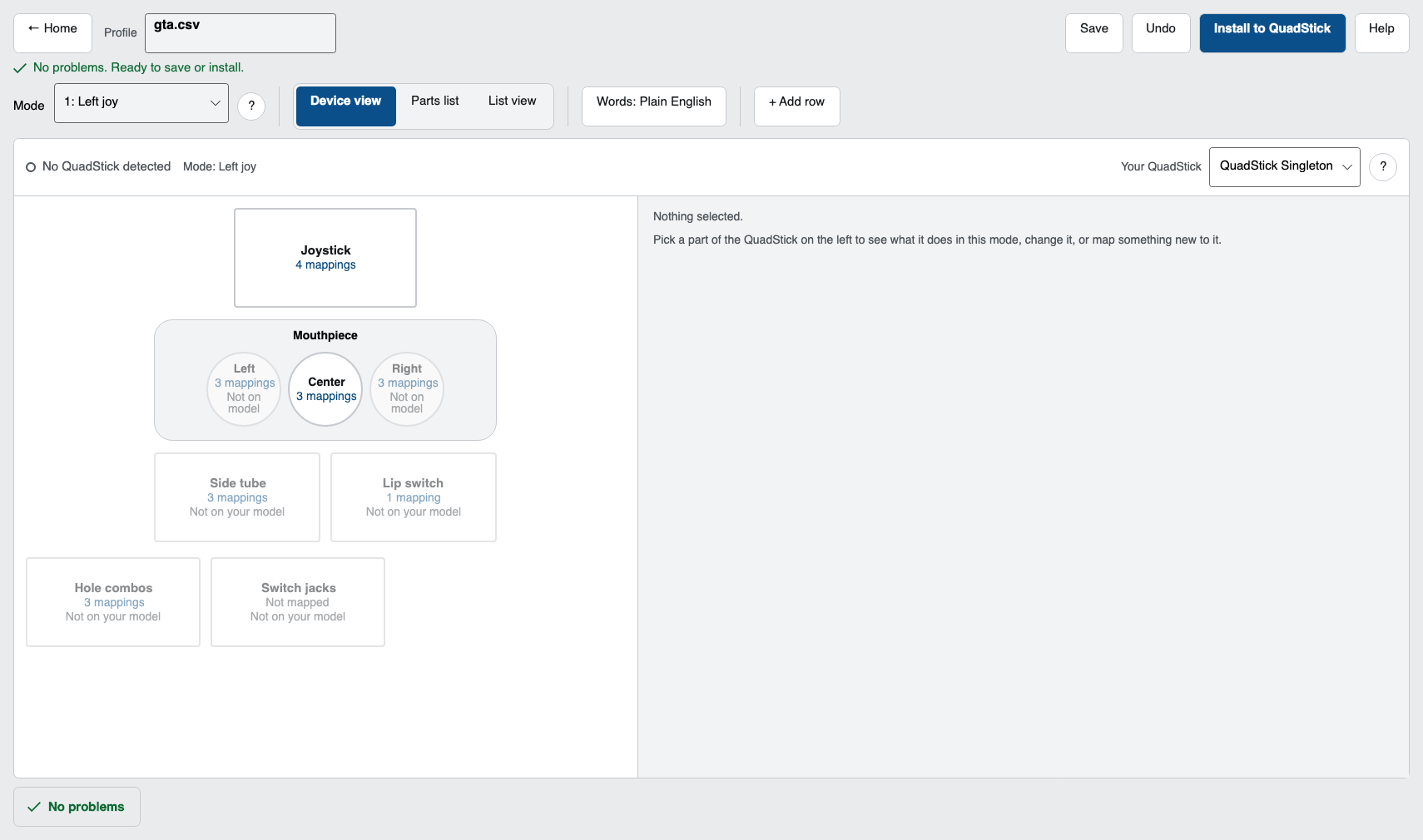Install profile to QuadStick
The width and height of the screenshot is (1423, 840).
coord(1272,33)
